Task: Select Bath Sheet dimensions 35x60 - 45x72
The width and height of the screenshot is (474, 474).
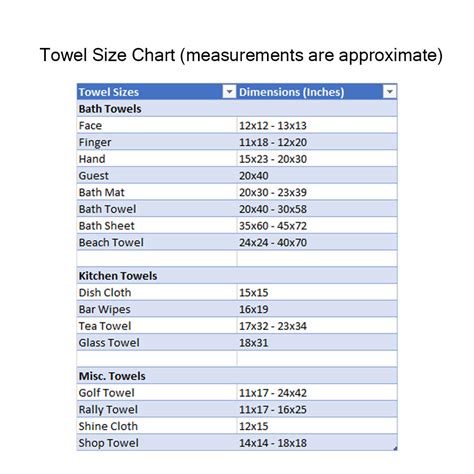Action: coord(317,226)
